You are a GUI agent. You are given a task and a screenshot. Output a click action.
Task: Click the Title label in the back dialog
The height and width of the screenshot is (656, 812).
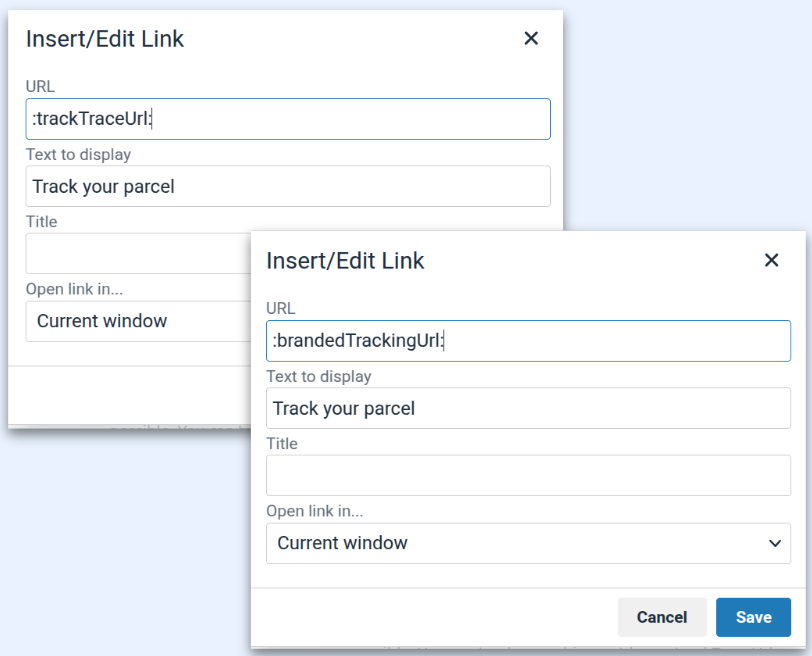tap(42, 222)
